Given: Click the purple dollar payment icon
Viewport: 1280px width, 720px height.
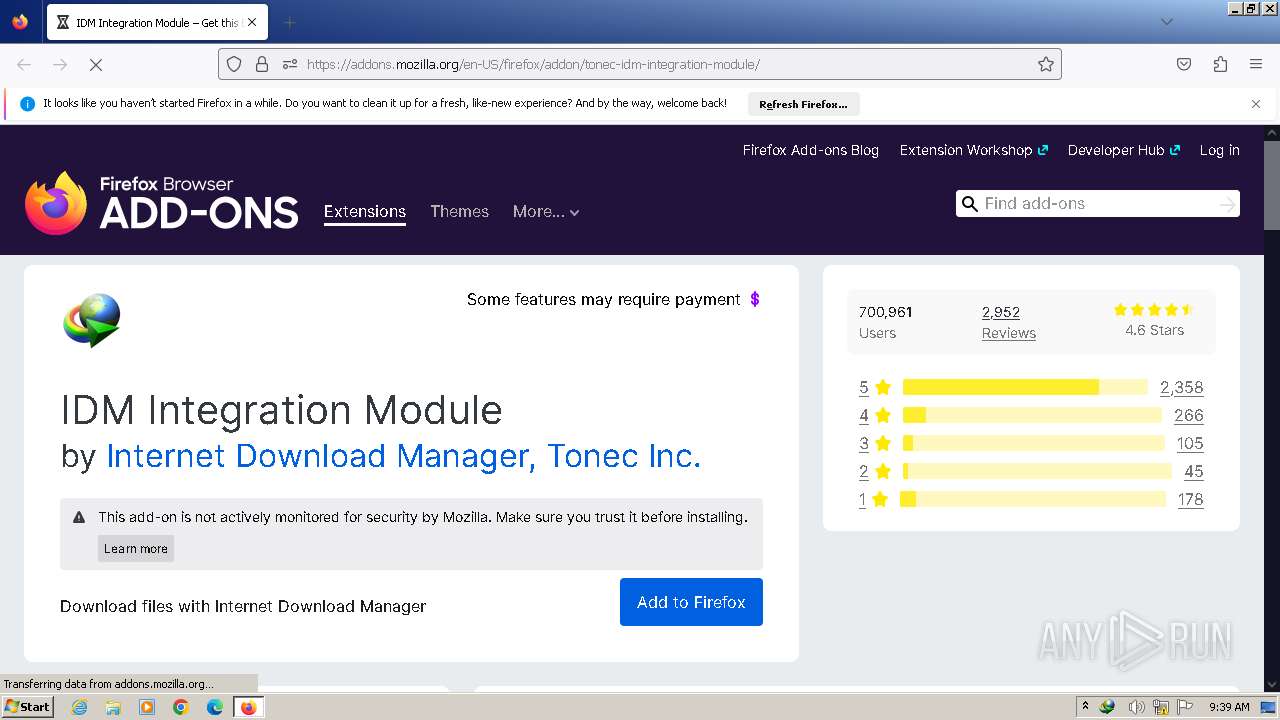Looking at the screenshot, I should (755, 299).
